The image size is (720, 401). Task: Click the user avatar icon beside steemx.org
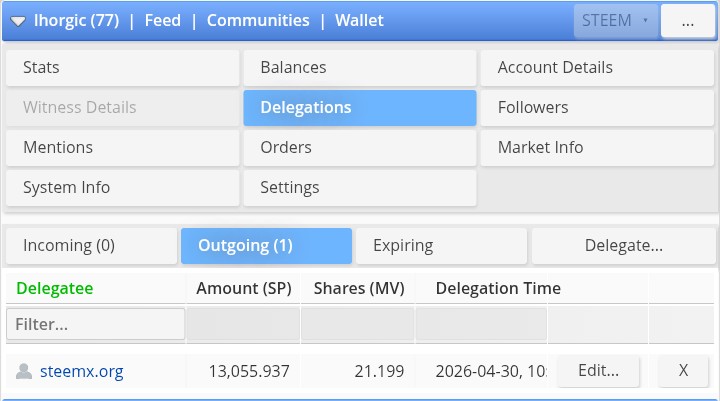(24, 371)
